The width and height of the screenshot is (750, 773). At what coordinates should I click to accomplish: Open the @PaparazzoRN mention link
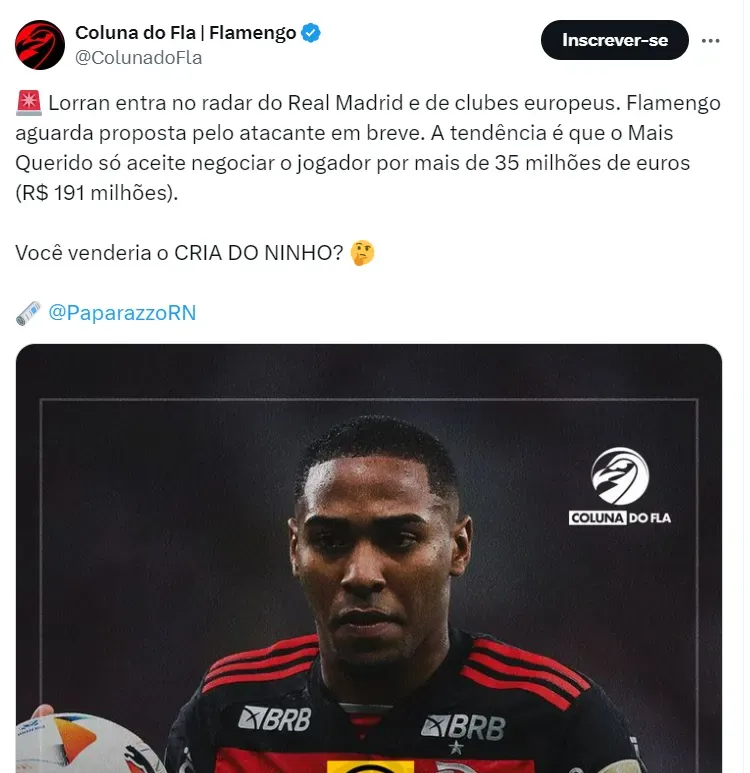[x=122, y=313]
